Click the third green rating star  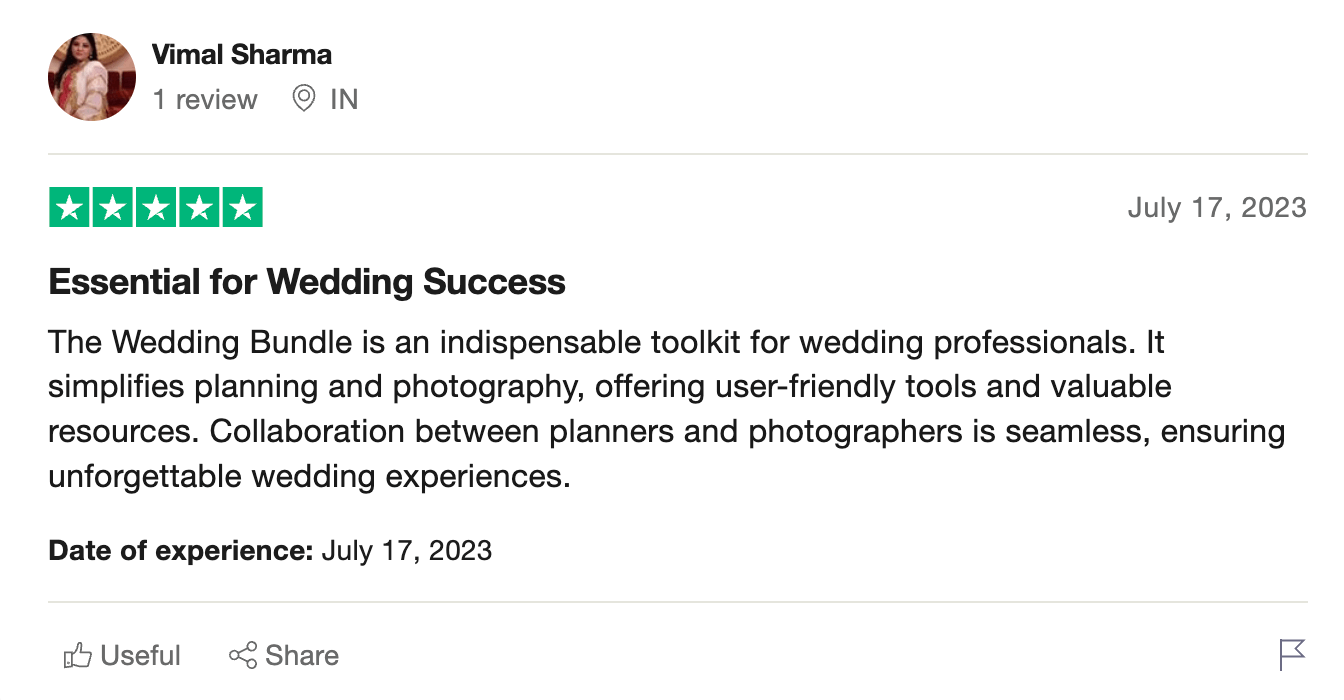[x=155, y=208]
